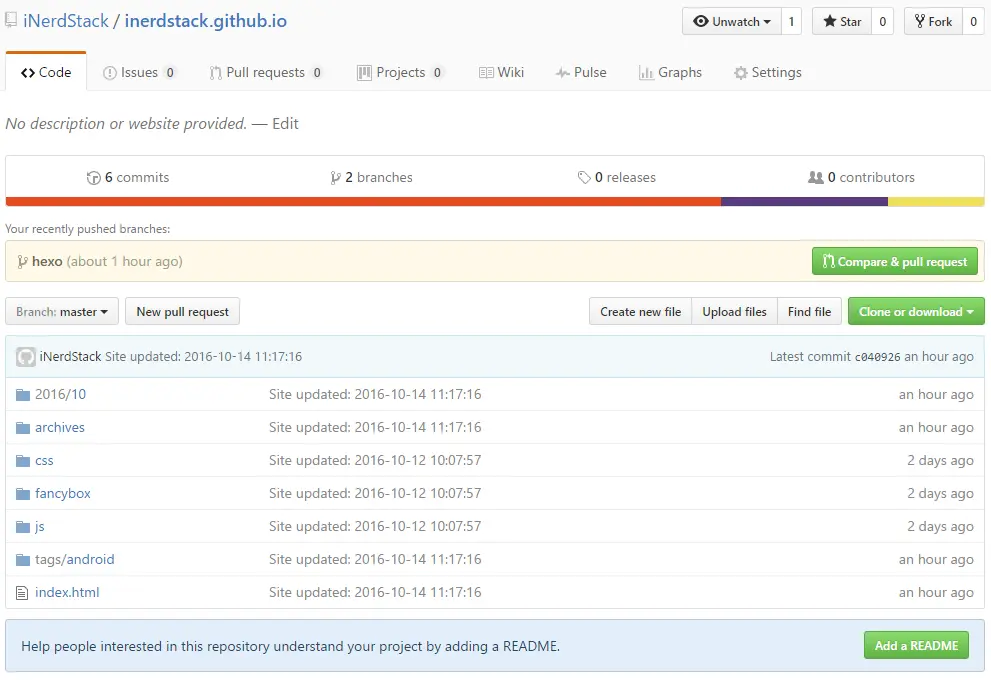Click the commits history clock icon
This screenshot has width=991, height=680.
pyautogui.click(x=94, y=178)
